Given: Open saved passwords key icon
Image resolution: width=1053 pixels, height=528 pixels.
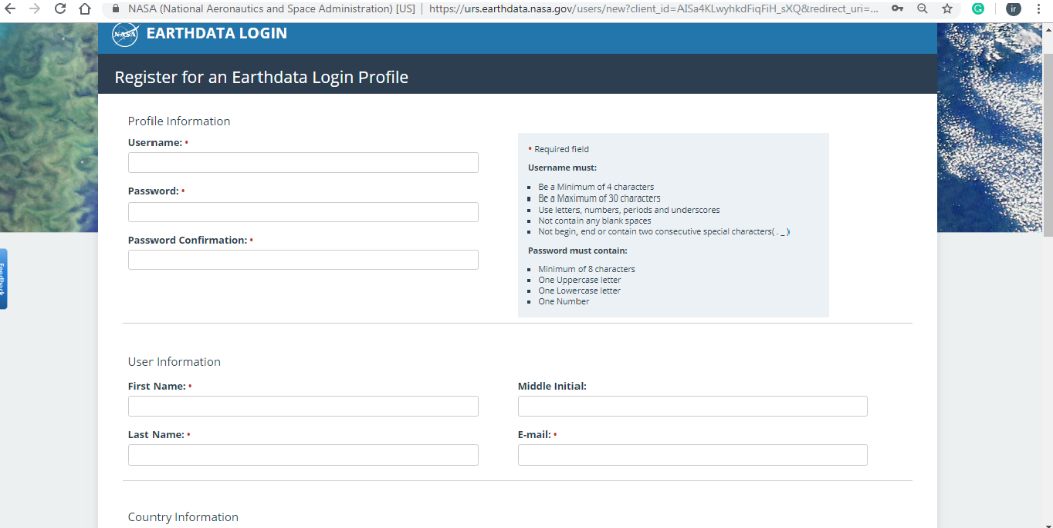Looking at the screenshot, I should coord(897,8).
